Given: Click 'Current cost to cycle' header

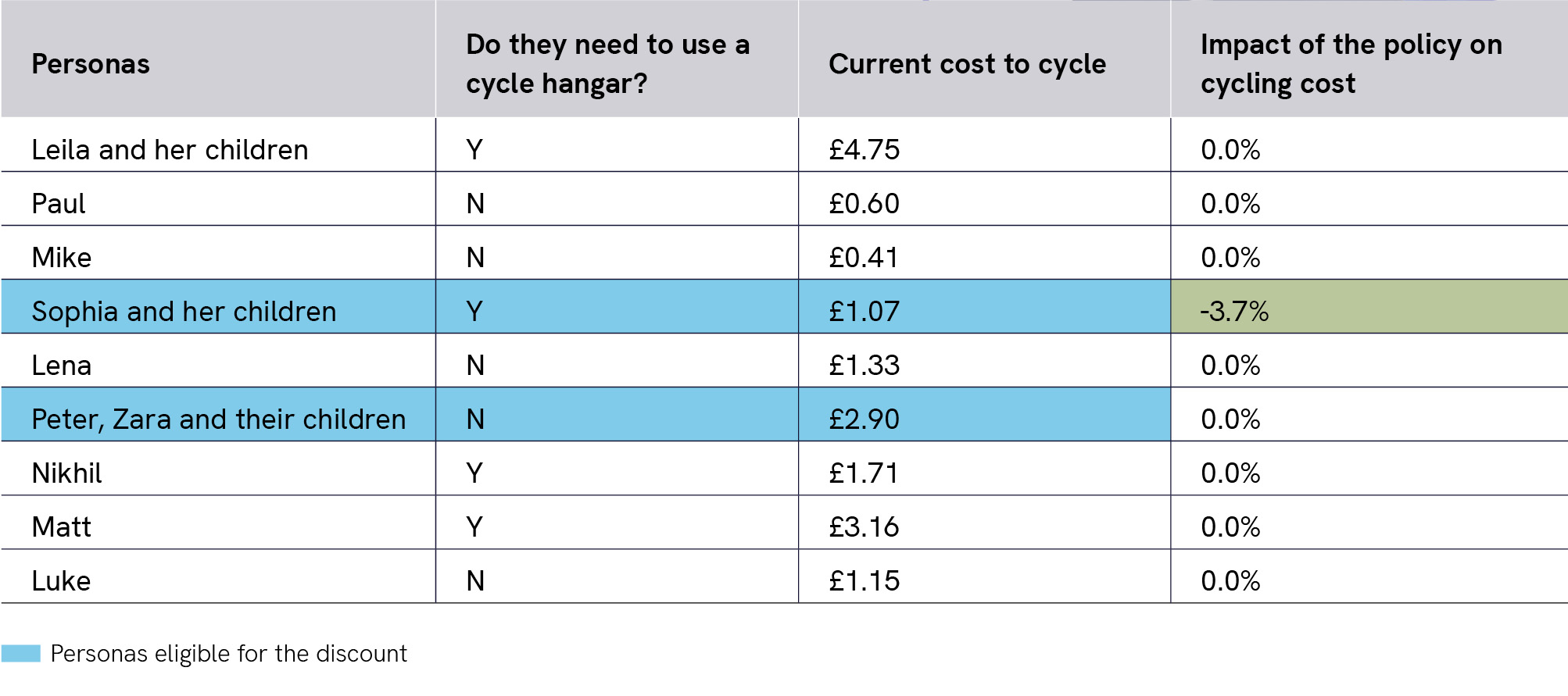Looking at the screenshot, I should pyautogui.click(x=967, y=64).
